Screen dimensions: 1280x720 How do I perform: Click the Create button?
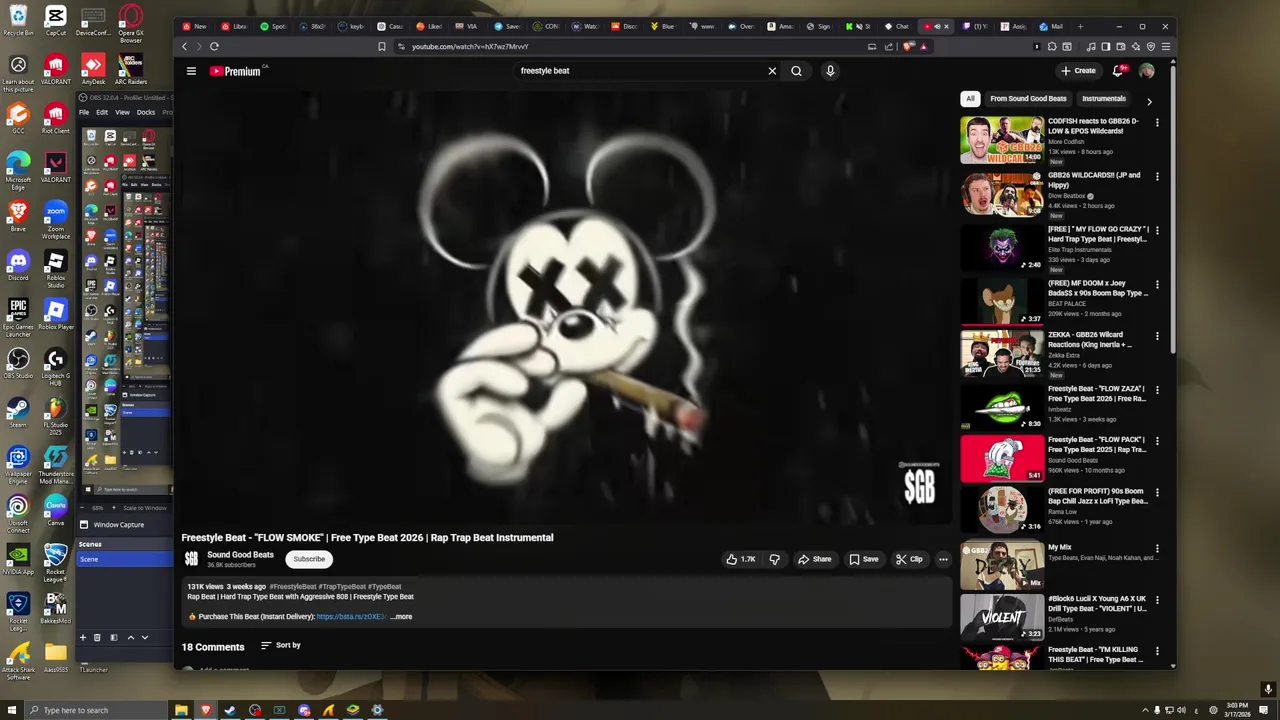(1079, 71)
